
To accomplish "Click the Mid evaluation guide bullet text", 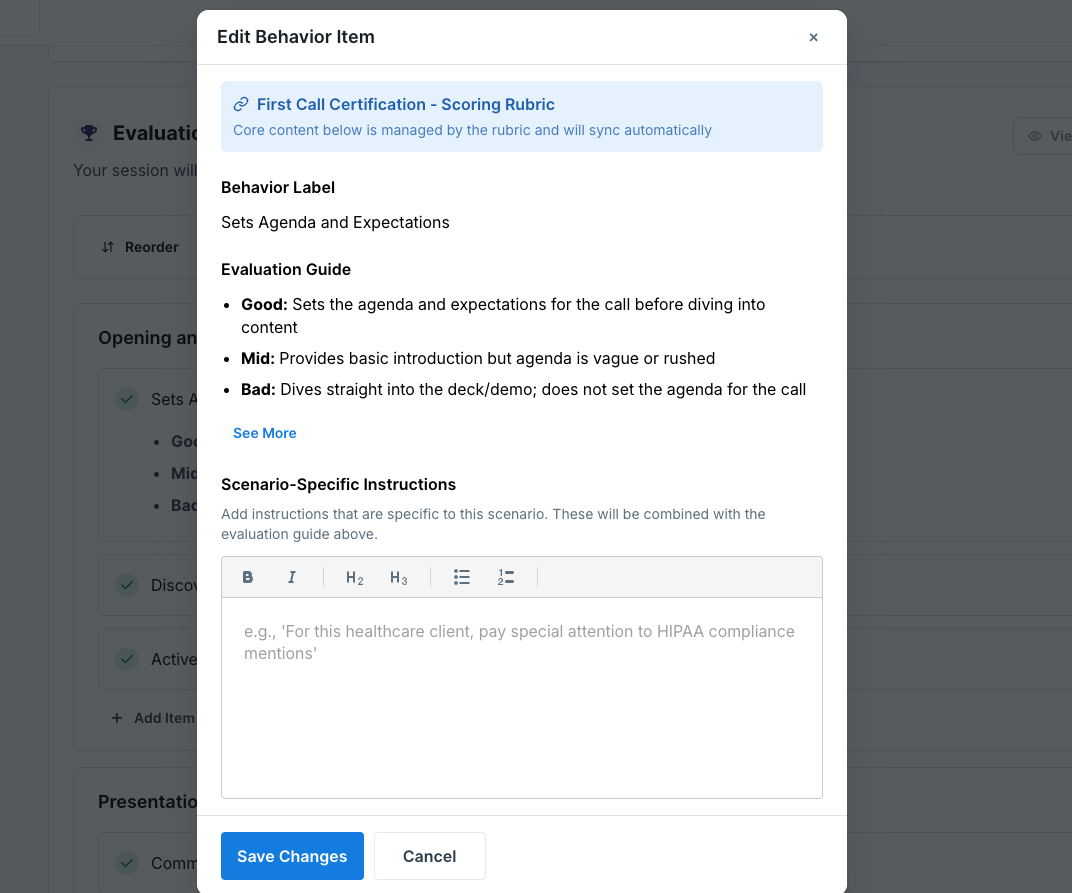I will (x=478, y=358).
